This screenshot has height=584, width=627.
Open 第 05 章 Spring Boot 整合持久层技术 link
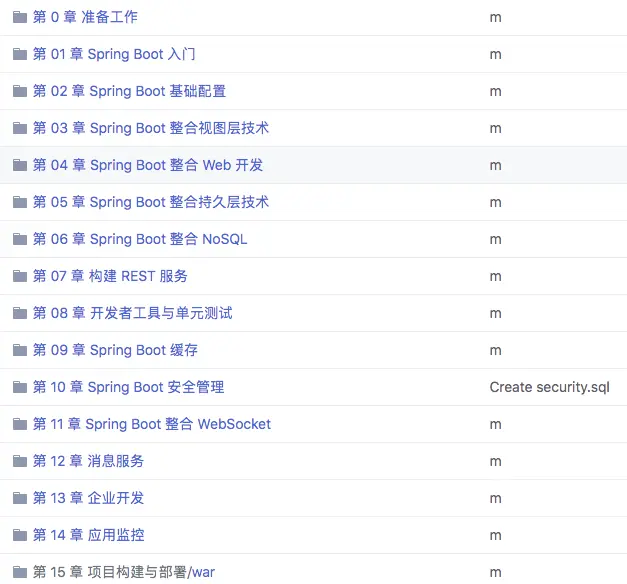[151, 202]
